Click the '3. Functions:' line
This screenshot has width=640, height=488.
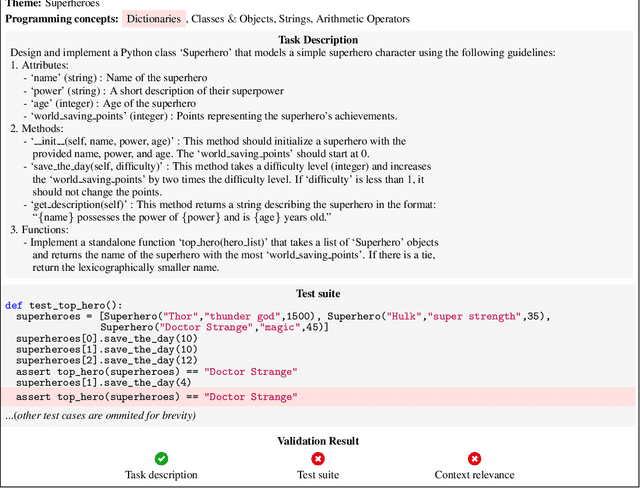[x=40, y=230]
